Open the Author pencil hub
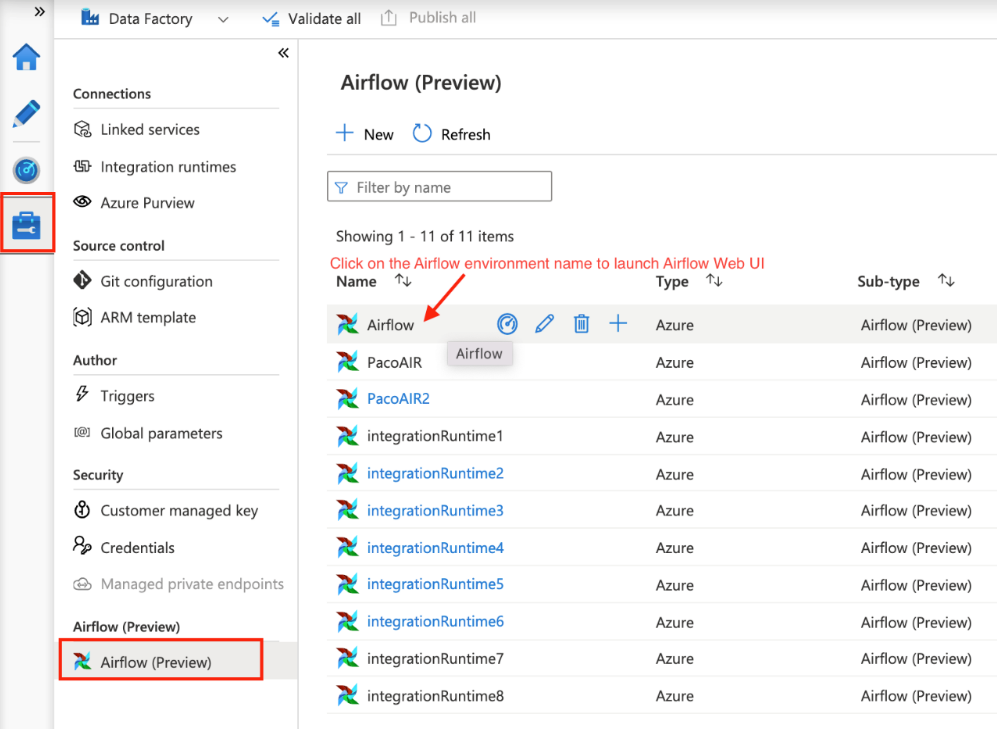Viewport: 997px width, 729px height. pyautogui.click(x=26, y=114)
